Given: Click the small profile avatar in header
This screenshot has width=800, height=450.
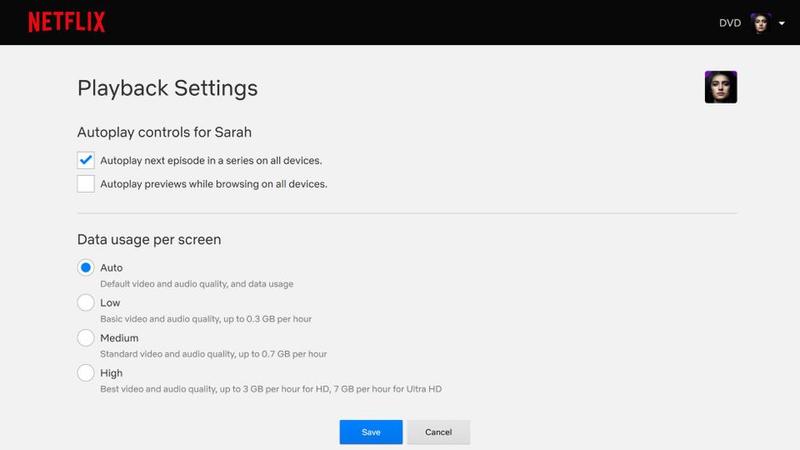Looking at the screenshot, I should point(761,23).
